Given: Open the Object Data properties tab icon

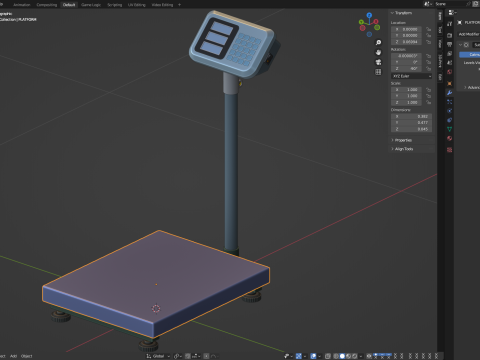Looking at the screenshot, I should (x=450, y=129).
